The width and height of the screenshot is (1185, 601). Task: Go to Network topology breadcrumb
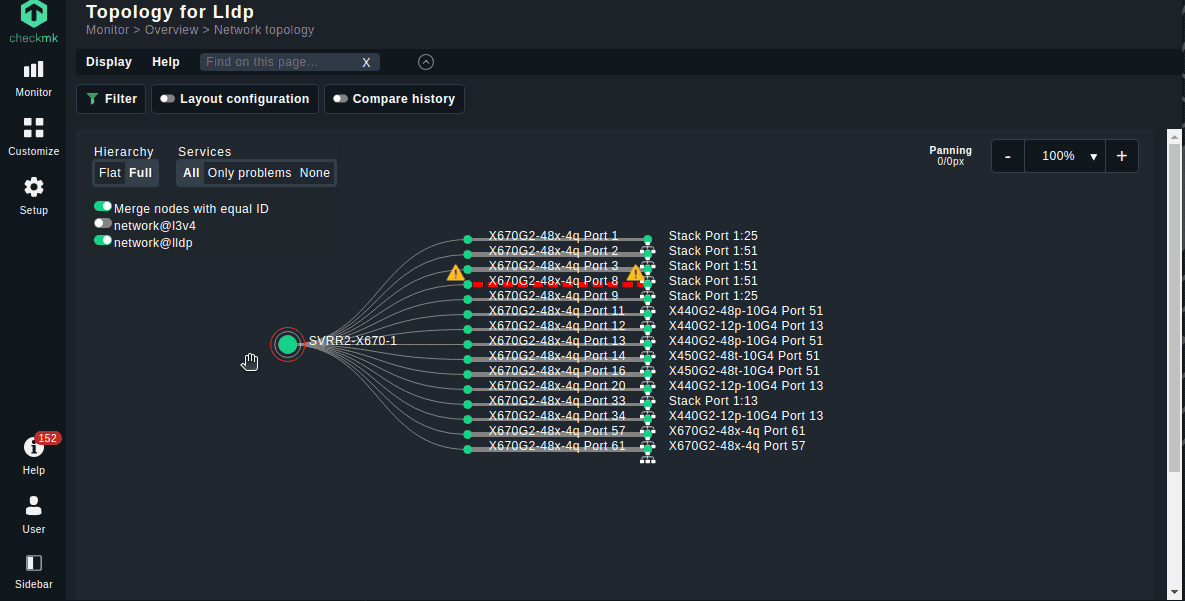[264, 30]
